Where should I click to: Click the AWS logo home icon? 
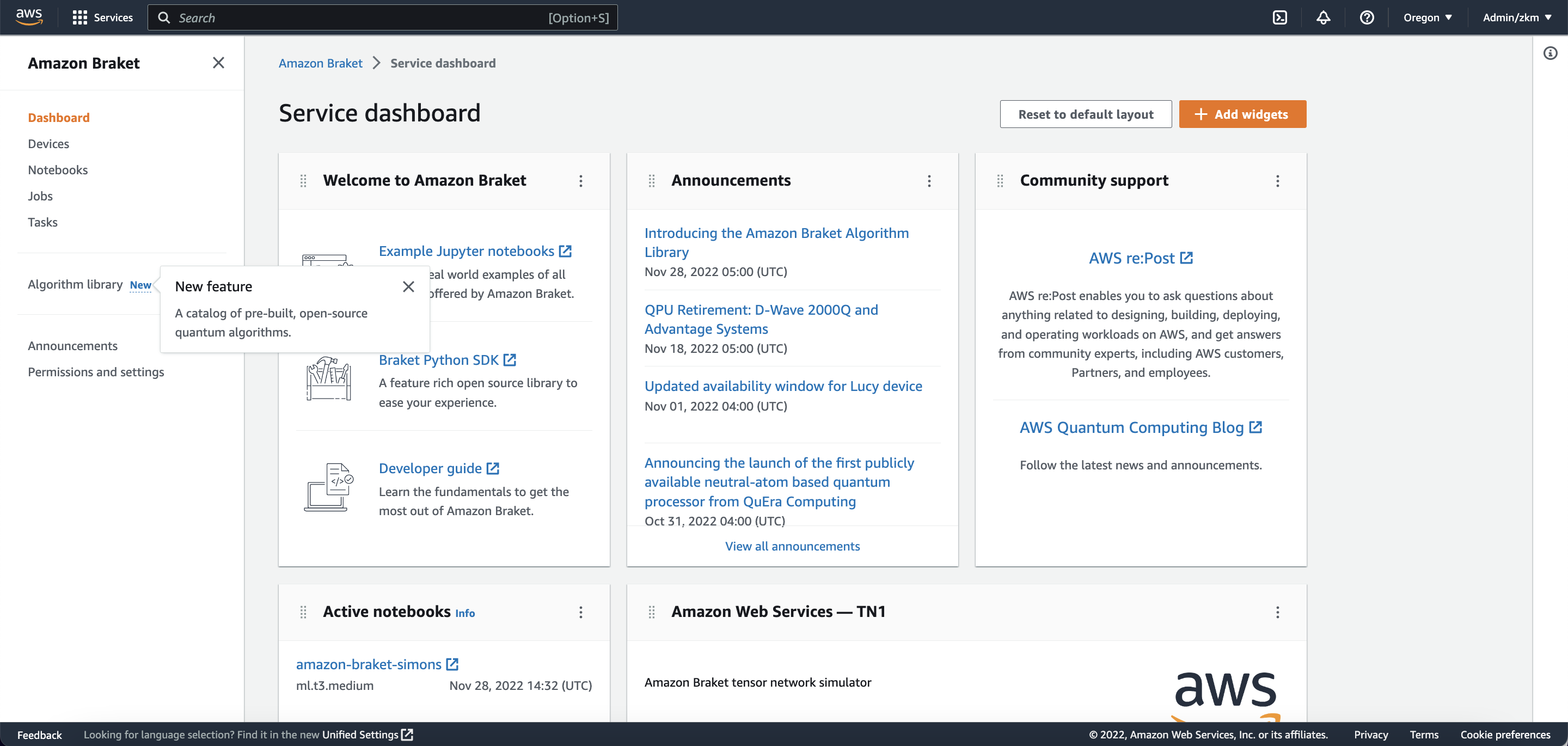click(x=29, y=17)
